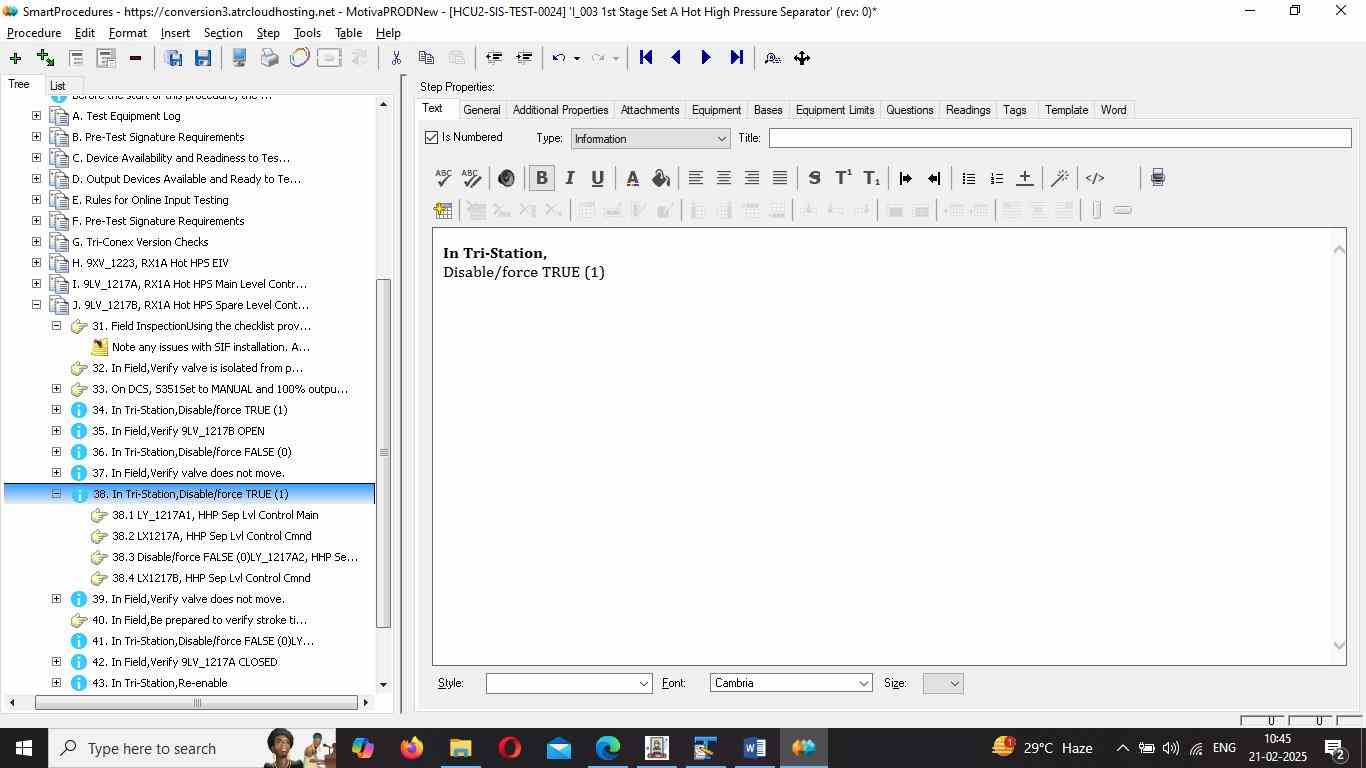This screenshot has width=1366, height=768.
Task: Select step 40 In Field Be prepared
Action: [x=199, y=620]
